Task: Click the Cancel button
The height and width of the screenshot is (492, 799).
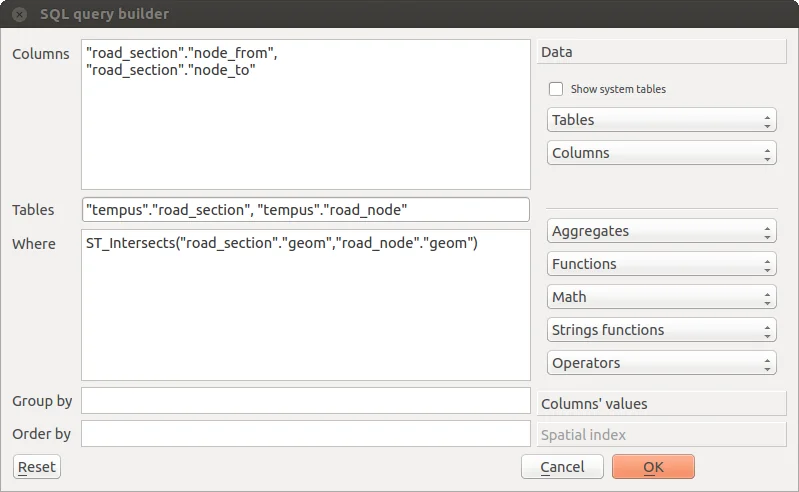Action: pos(562,467)
